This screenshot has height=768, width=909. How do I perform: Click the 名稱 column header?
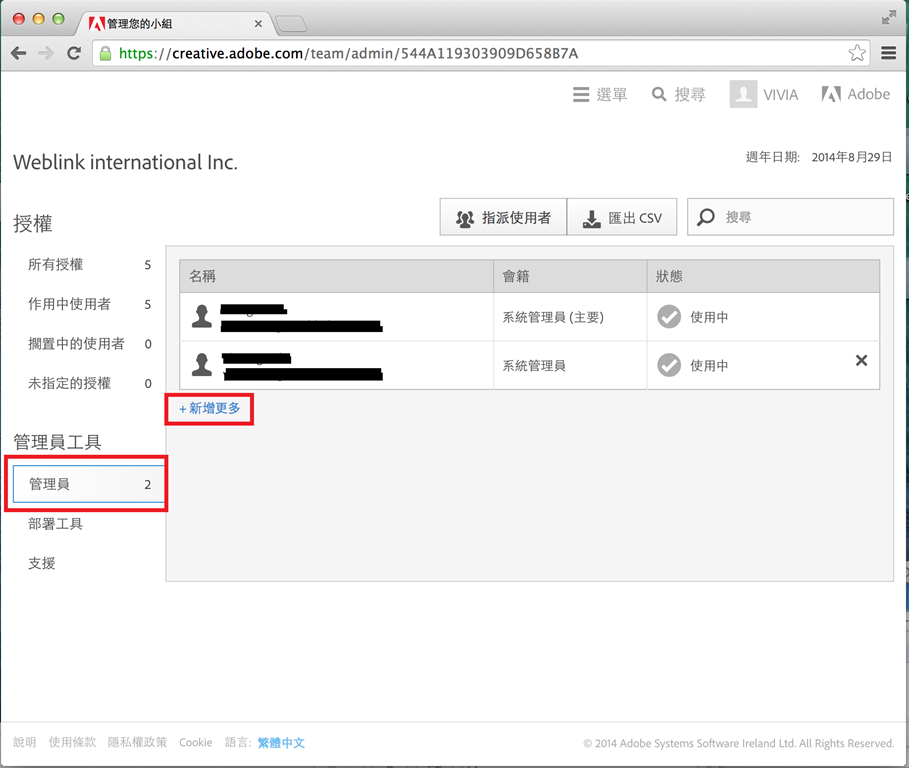(x=336, y=276)
